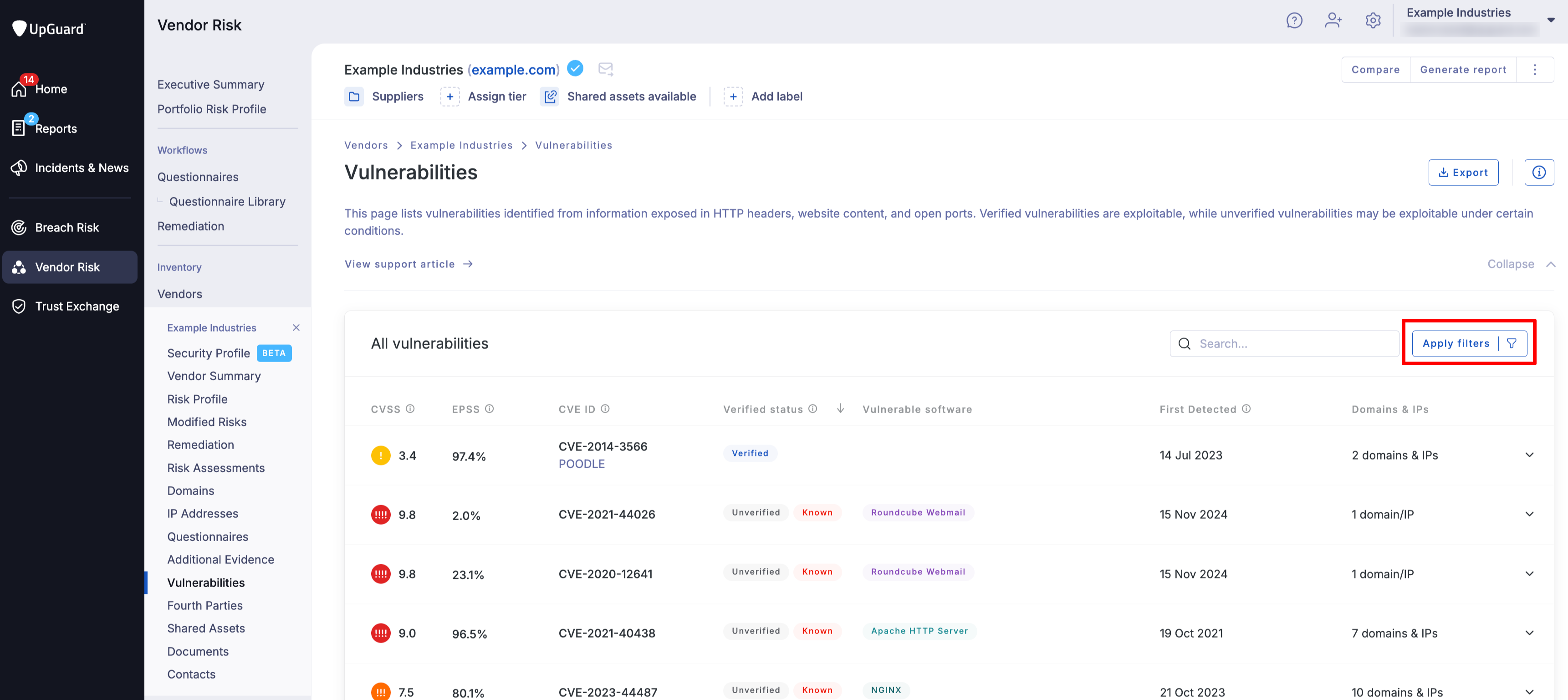Image resolution: width=1568 pixels, height=700 pixels.
Task: Open Fourth Parties page
Action: pos(205,605)
